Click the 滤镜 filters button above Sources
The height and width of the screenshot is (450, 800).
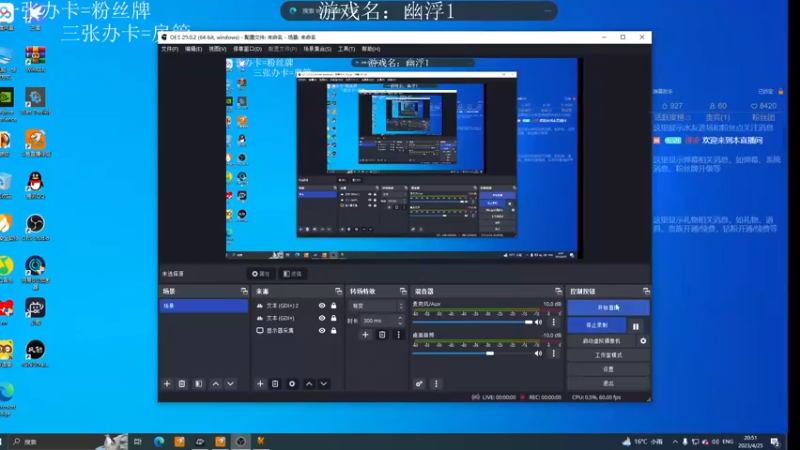tap(292, 274)
